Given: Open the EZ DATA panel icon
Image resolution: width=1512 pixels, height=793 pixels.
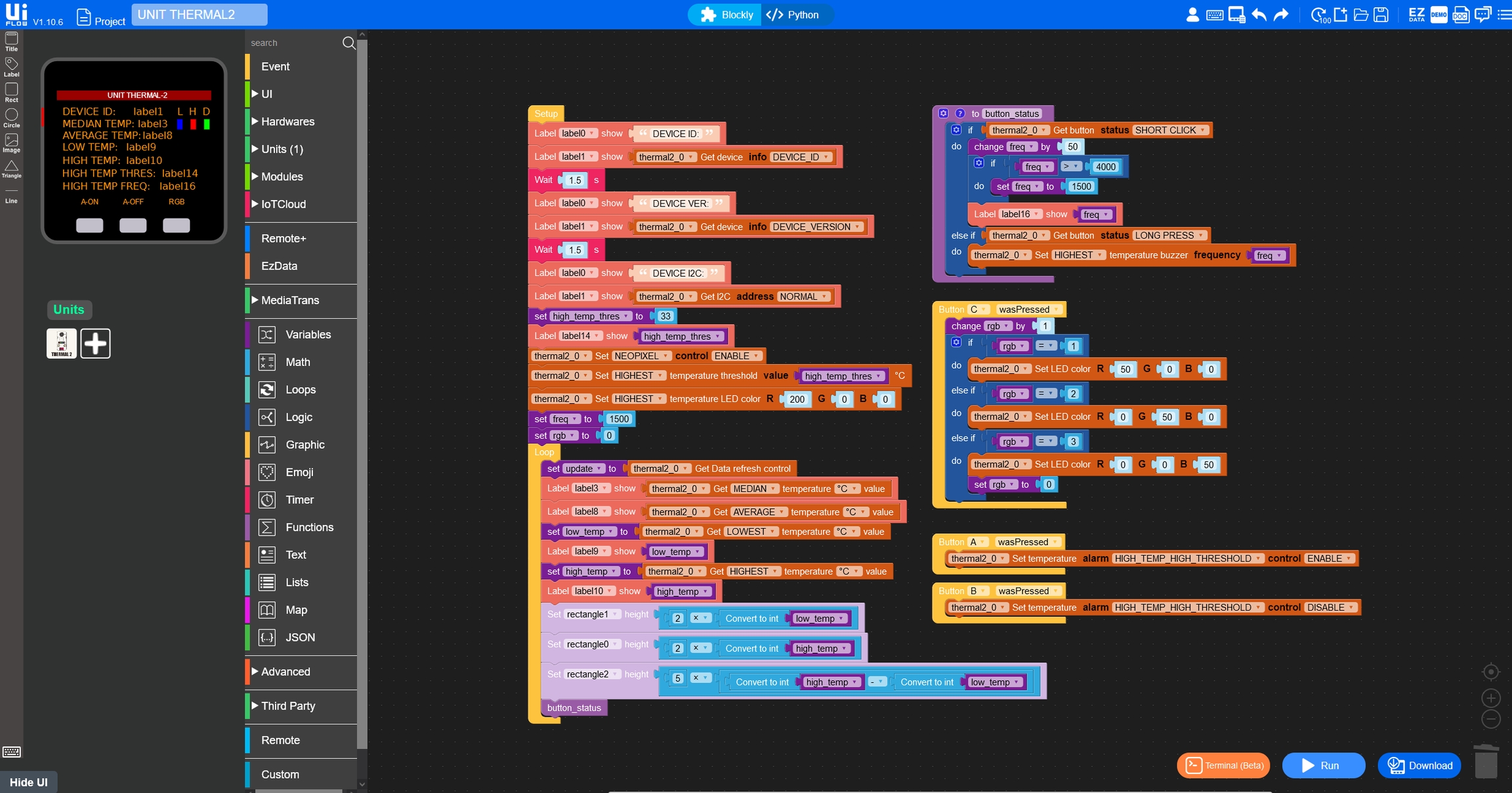Looking at the screenshot, I should point(1416,14).
